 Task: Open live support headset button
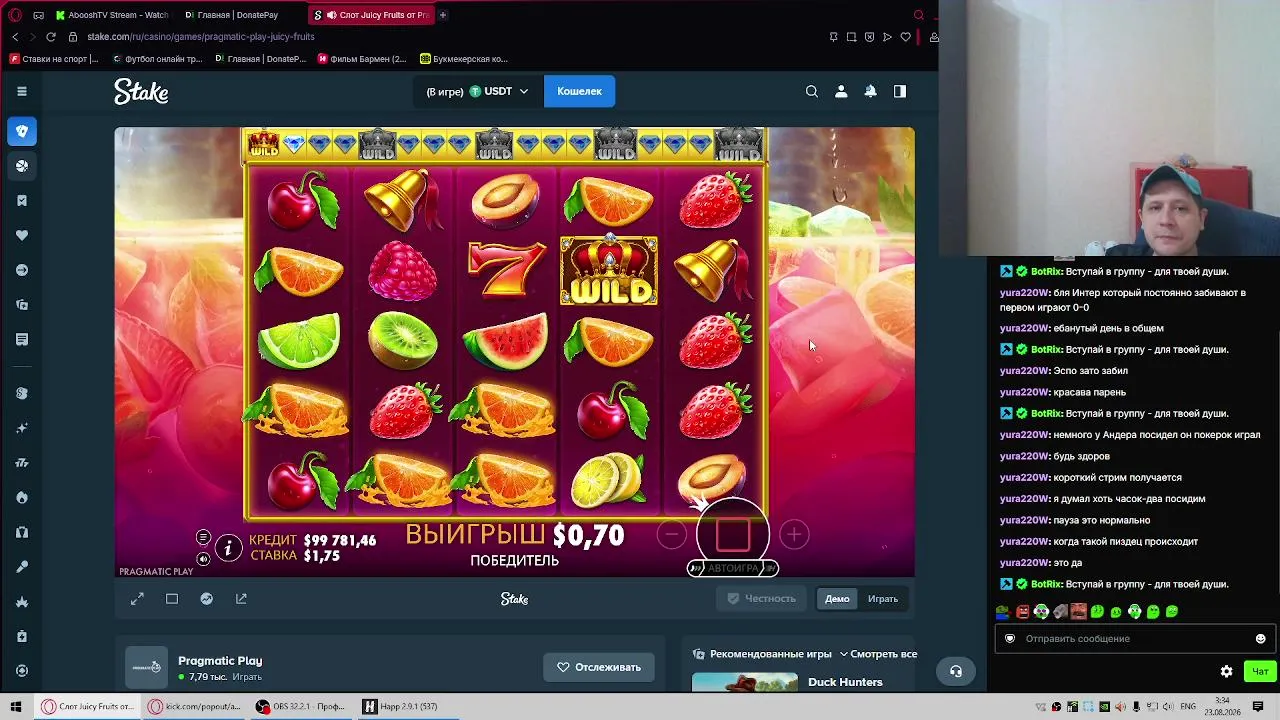click(x=956, y=671)
